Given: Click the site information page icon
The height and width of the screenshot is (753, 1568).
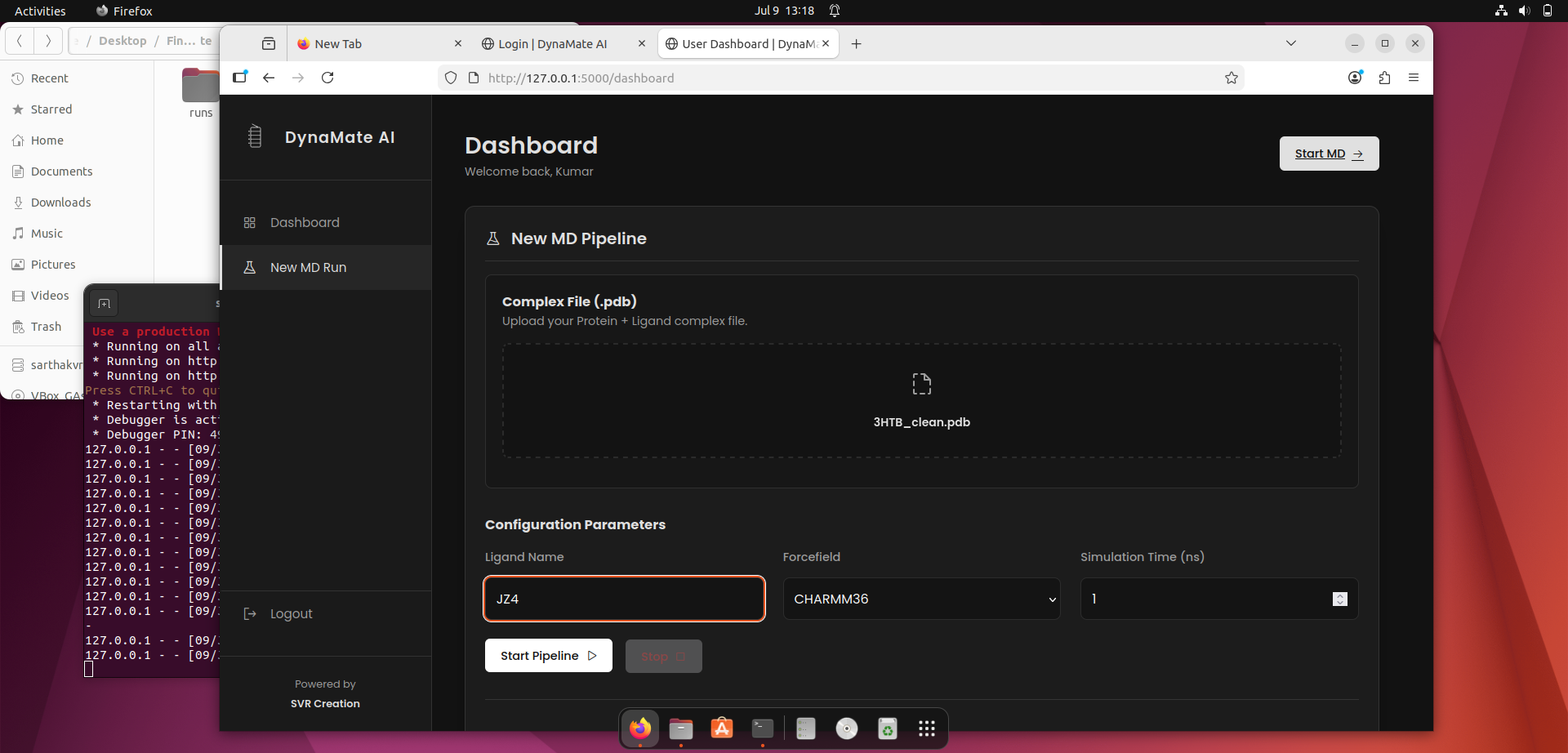Looking at the screenshot, I should [x=473, y=78].
